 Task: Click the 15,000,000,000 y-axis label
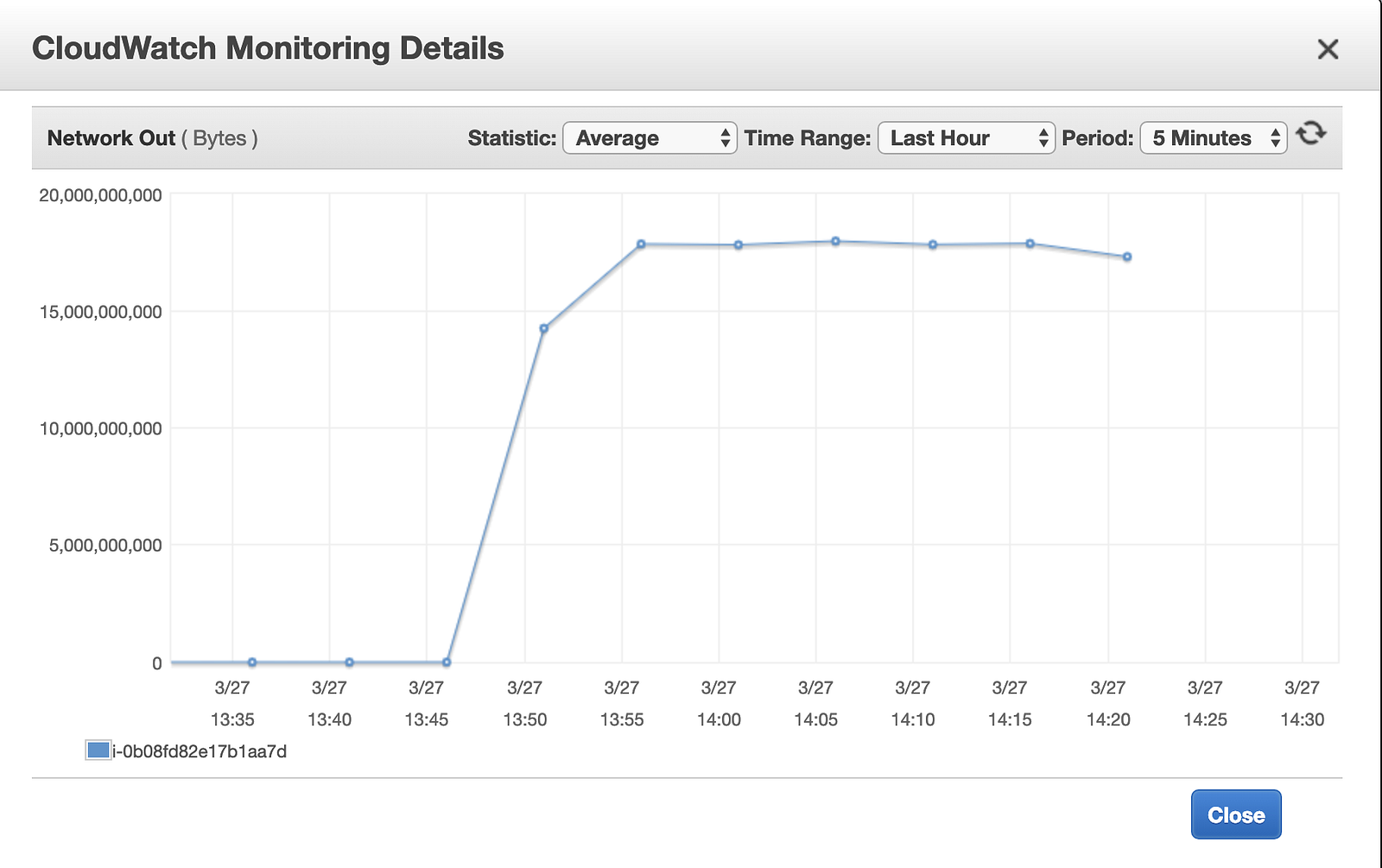[100, 312]
